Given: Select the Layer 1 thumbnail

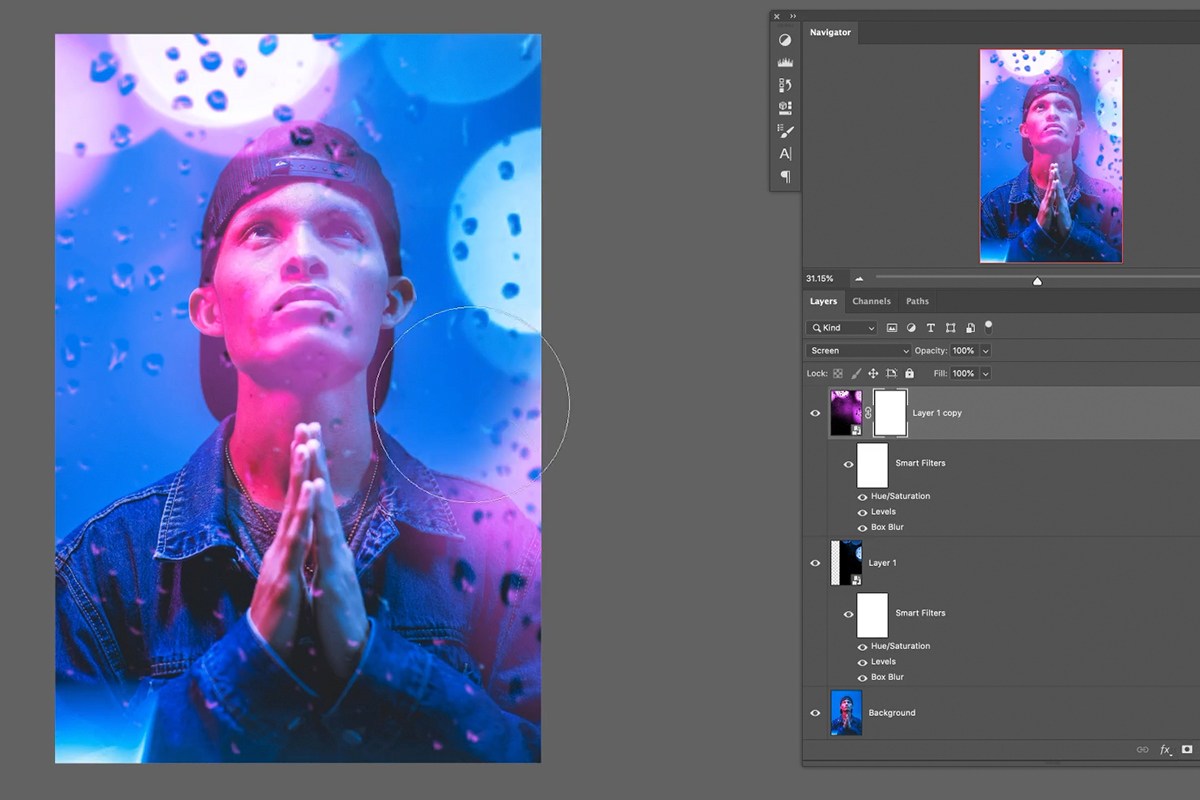Looking at the screenshot, I should click(846, 563).
